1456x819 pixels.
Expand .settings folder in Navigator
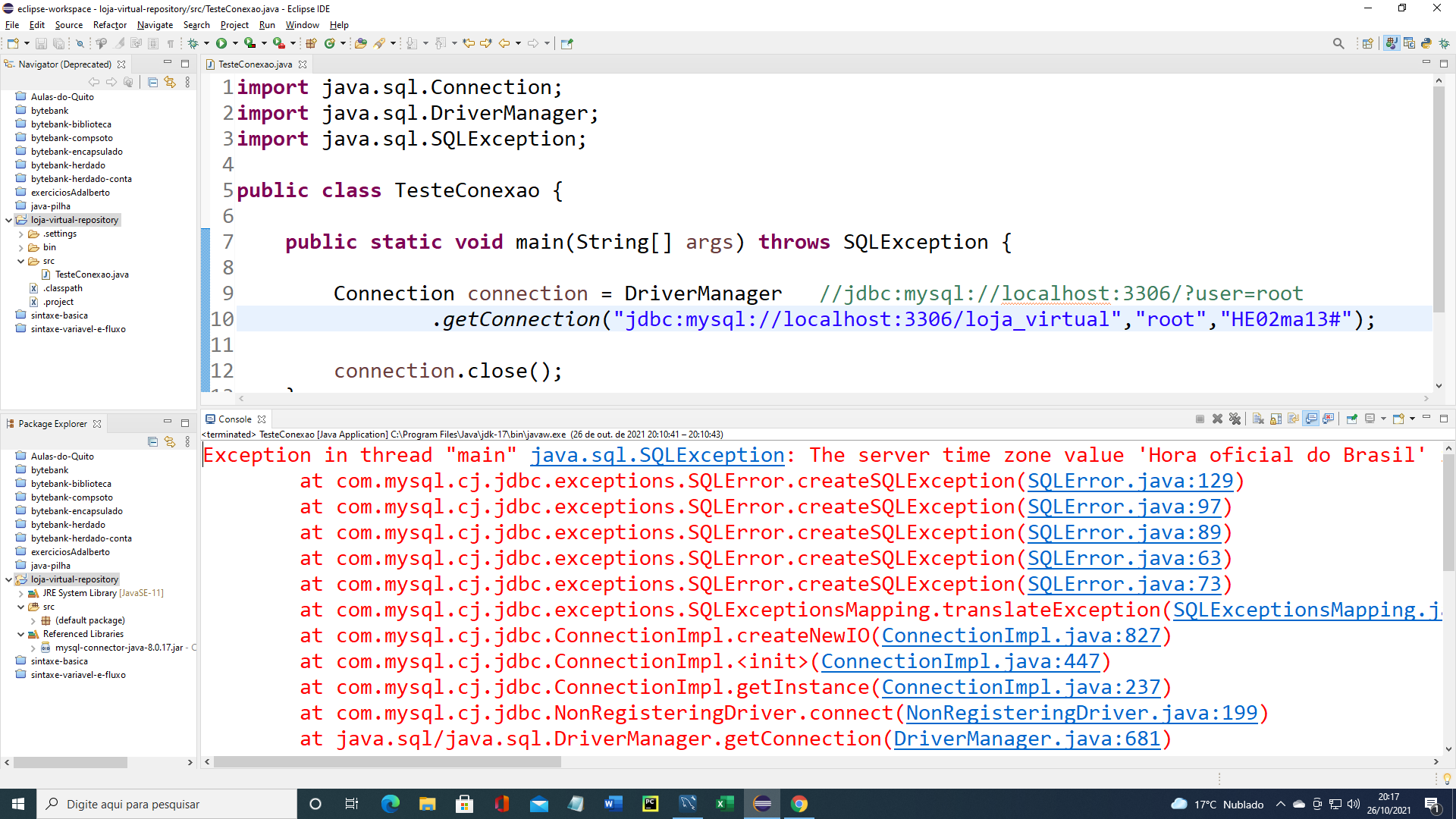tap(21, 234)
